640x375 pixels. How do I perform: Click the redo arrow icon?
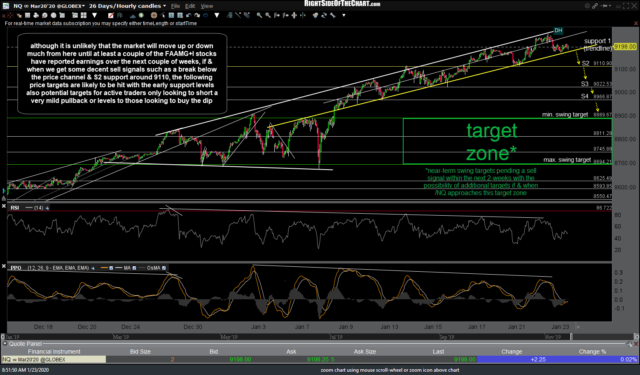click(197, 16)
